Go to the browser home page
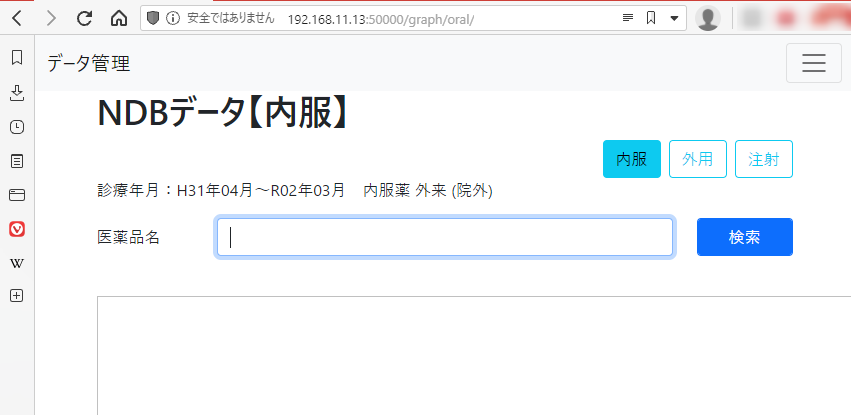 pyautogui.click(x=118, y=18)
